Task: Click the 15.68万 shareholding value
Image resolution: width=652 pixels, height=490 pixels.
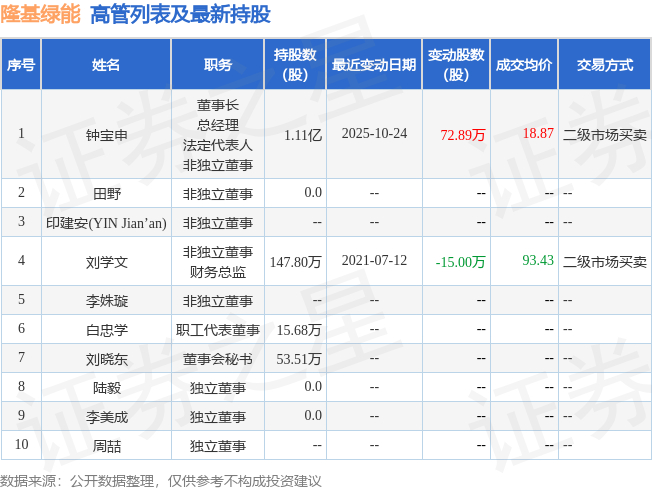Action: pos(299,330)
